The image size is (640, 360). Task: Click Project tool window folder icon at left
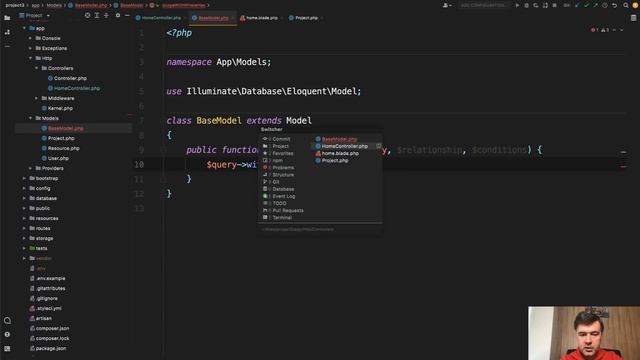(x=7, y=18)
